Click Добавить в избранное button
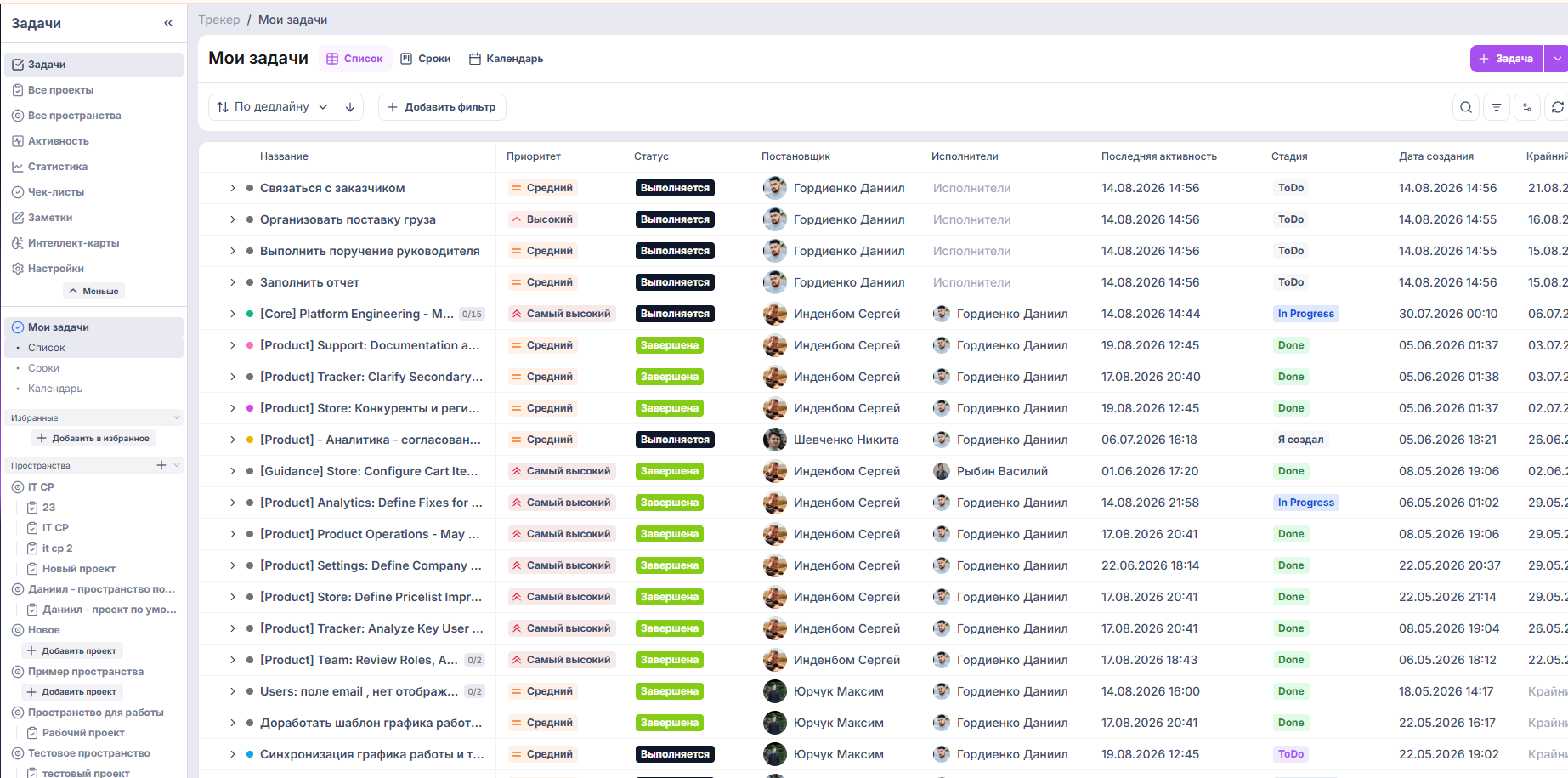This screenshot has width=1568, height=778. [93, 439]
